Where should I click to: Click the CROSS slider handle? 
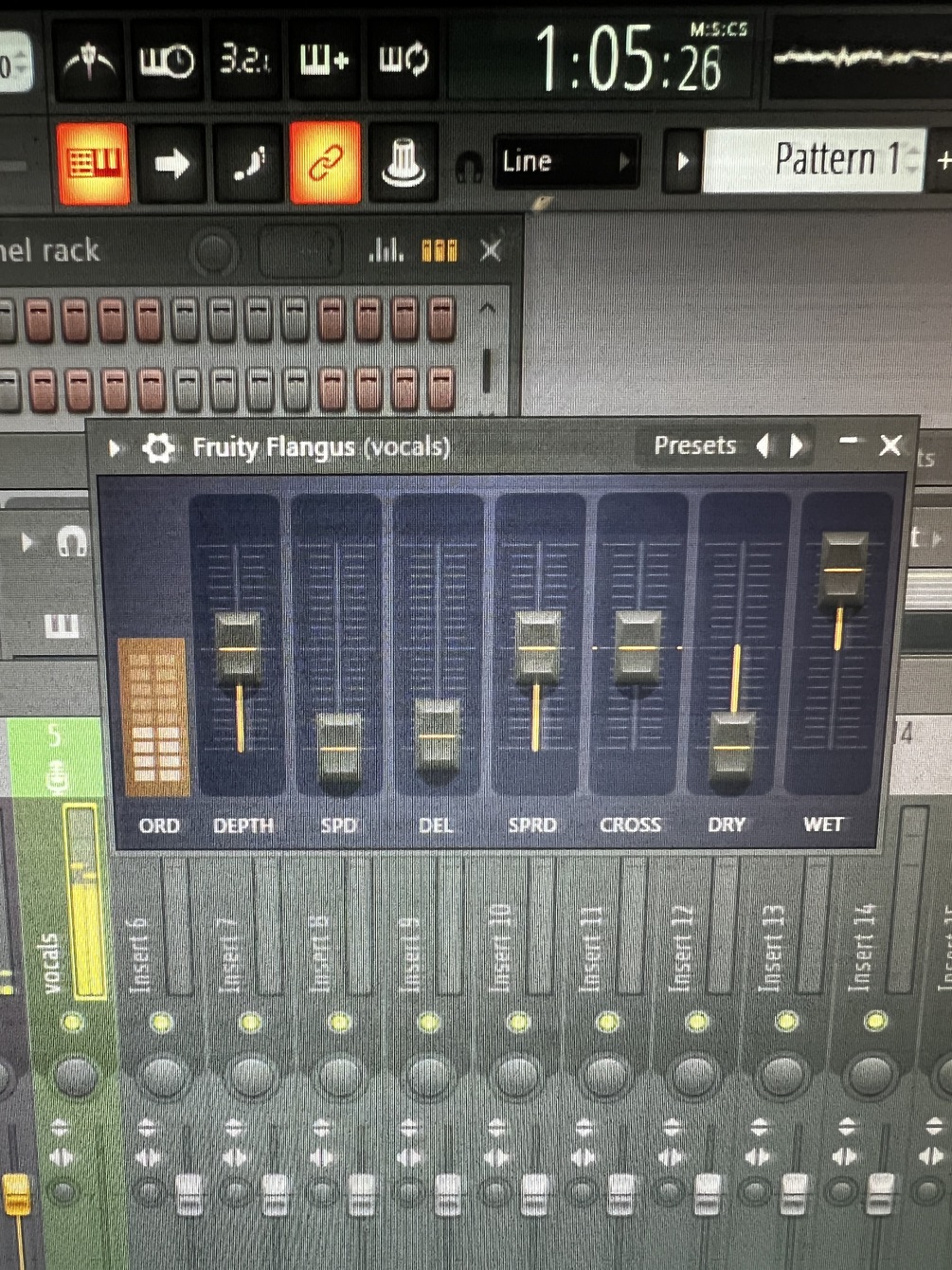tap(638, 647)
